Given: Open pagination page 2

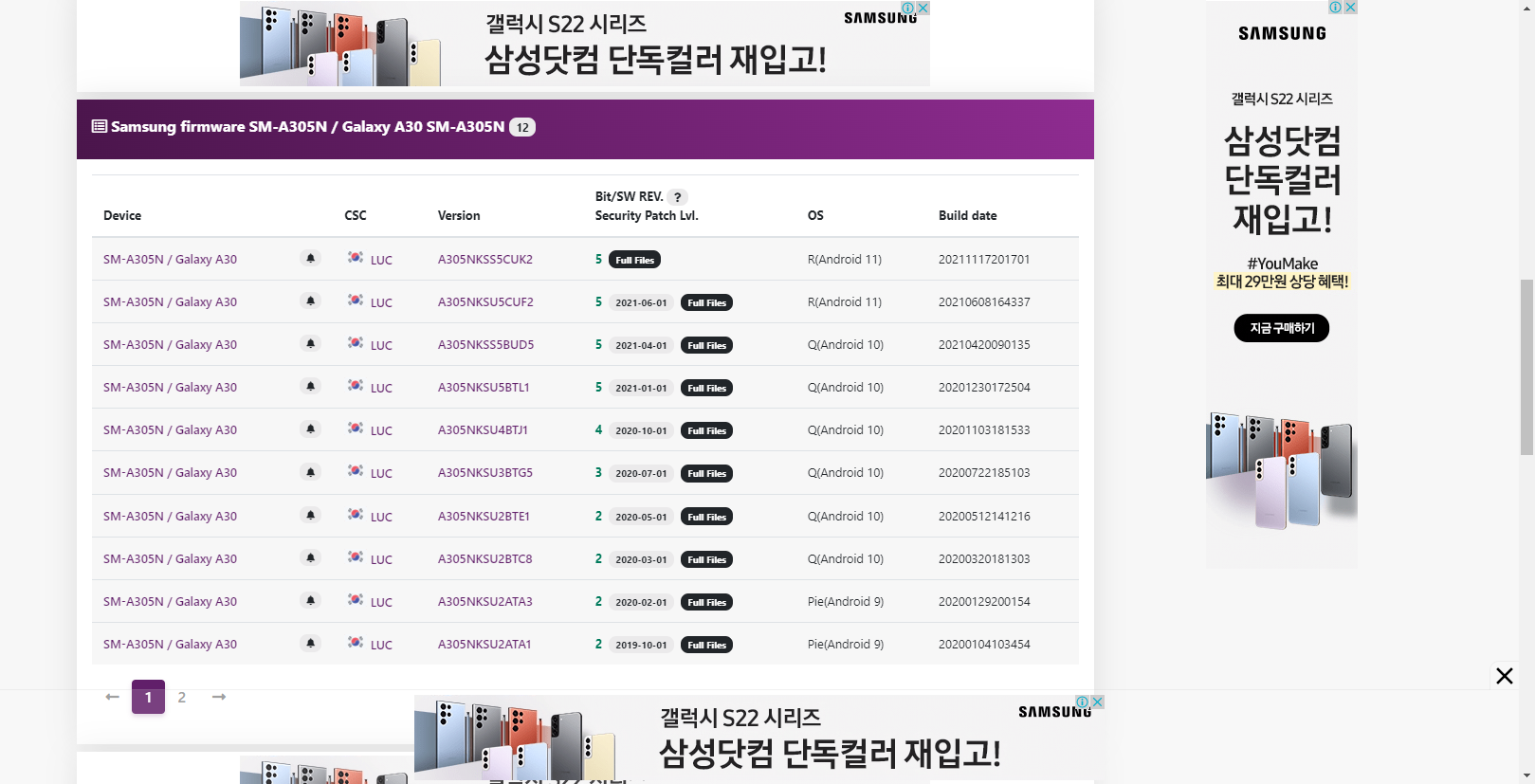Looking at the screenshot, I should [x=182, y=697].
